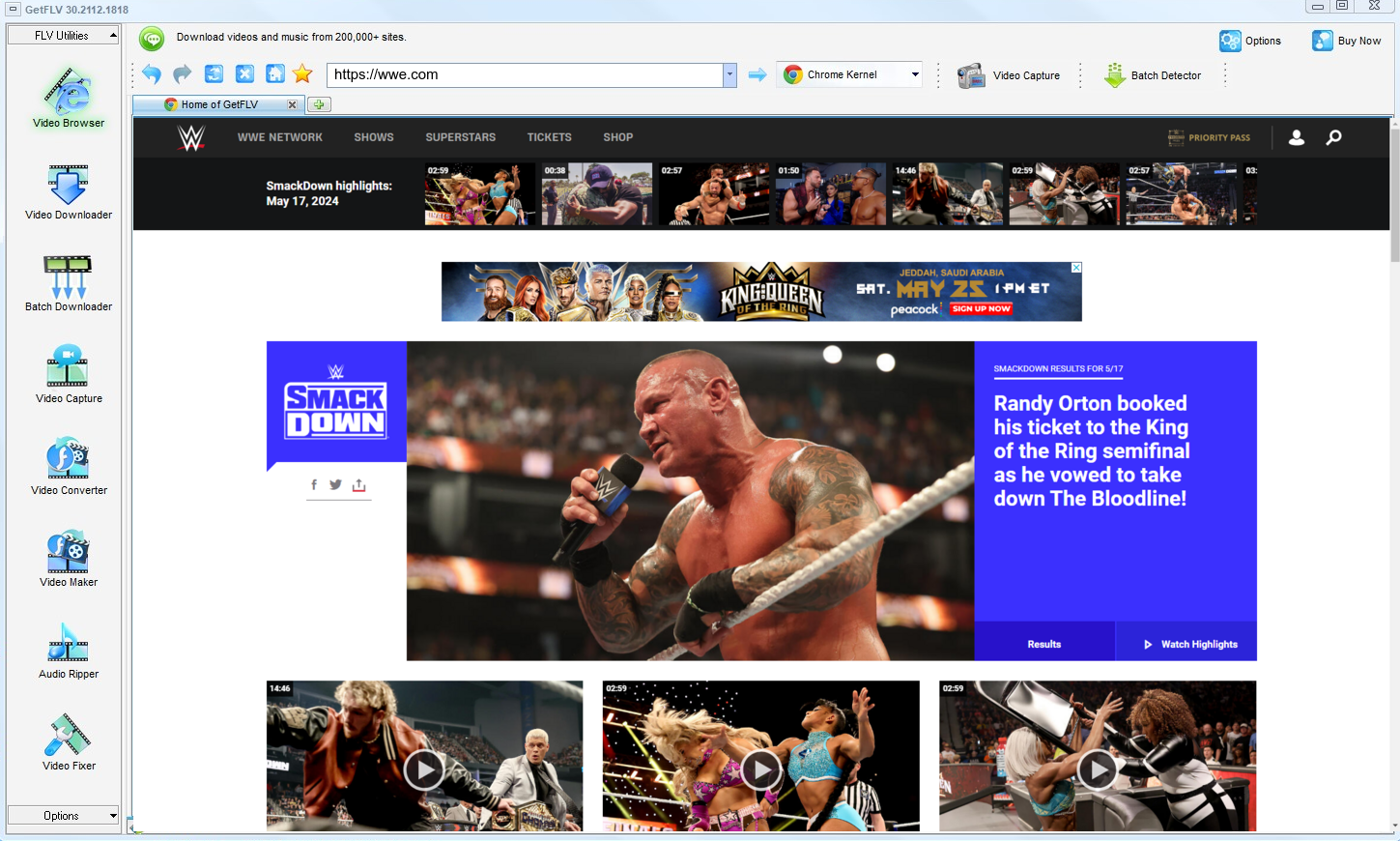Open the Audio Ripper tool
The image size is (1400, 841).
click(x=69, y=651)
